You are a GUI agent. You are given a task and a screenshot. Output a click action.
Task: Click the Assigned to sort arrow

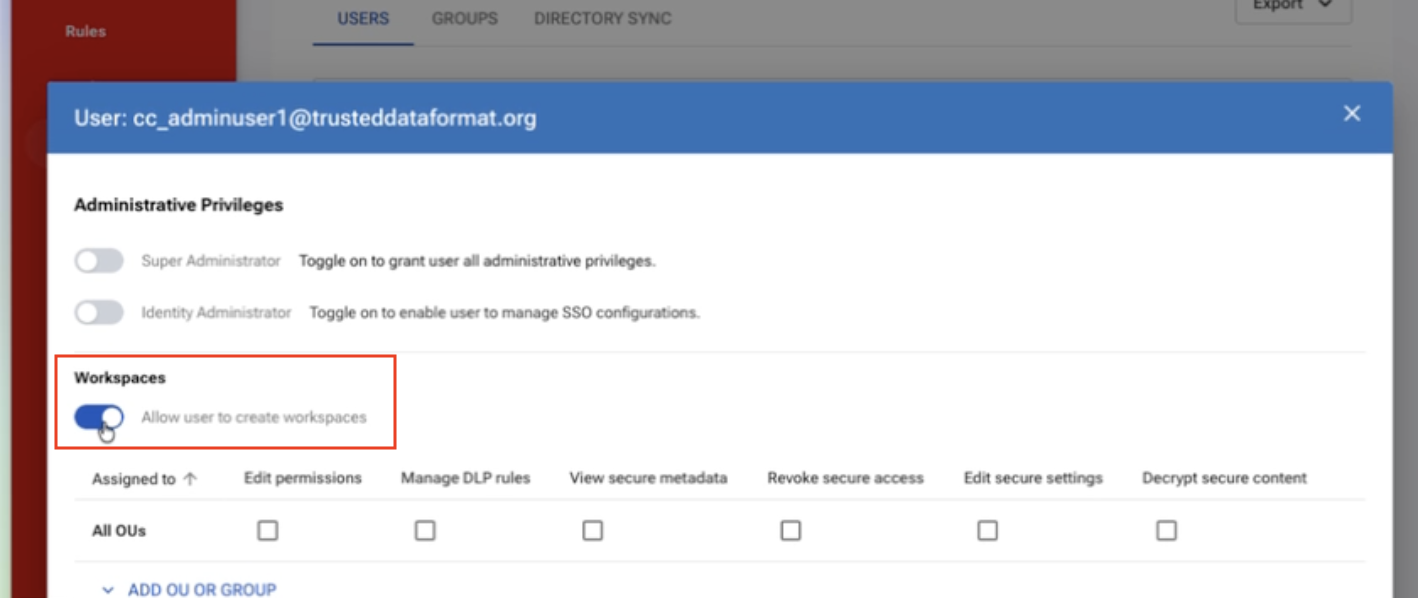(190, 479)
